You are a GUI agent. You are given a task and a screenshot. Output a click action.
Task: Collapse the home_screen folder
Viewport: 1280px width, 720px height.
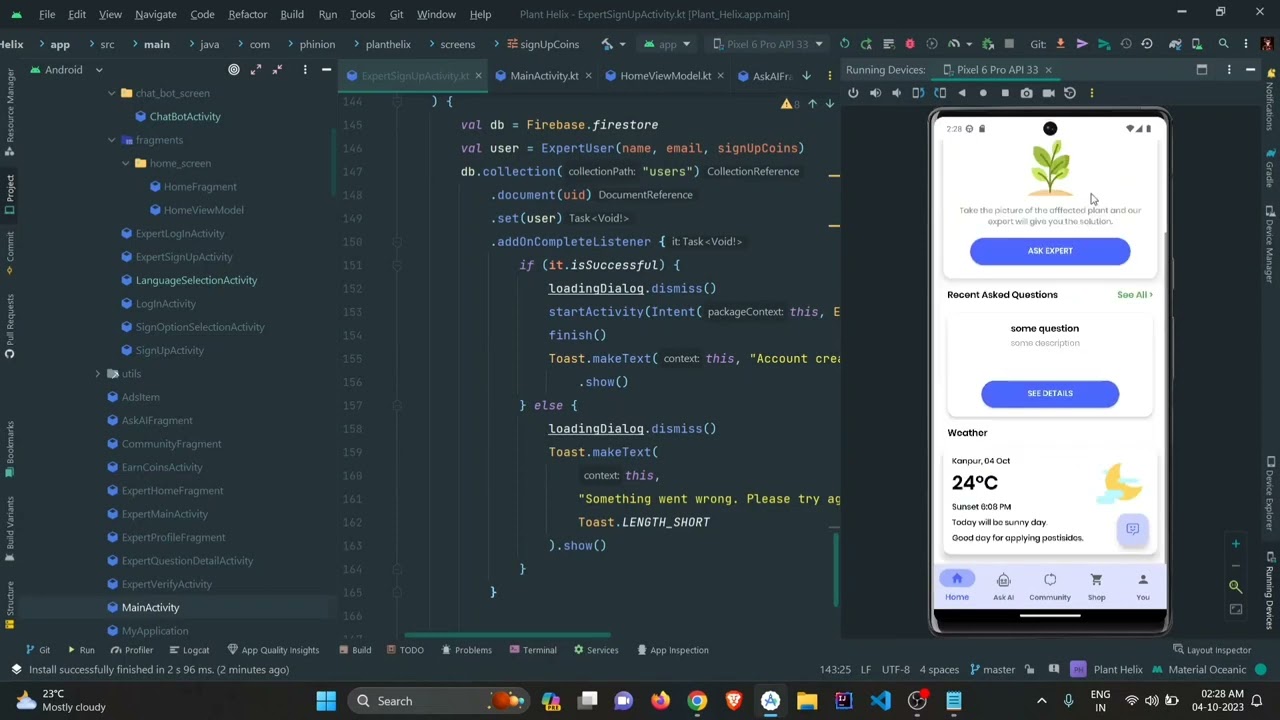coord(126,163)
